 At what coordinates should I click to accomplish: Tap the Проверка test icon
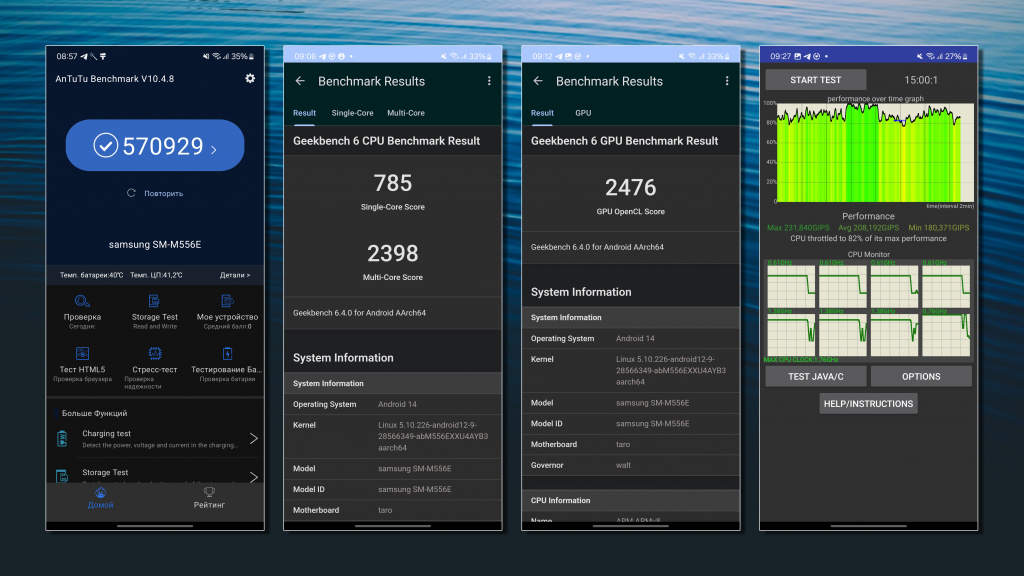(82, 302)
